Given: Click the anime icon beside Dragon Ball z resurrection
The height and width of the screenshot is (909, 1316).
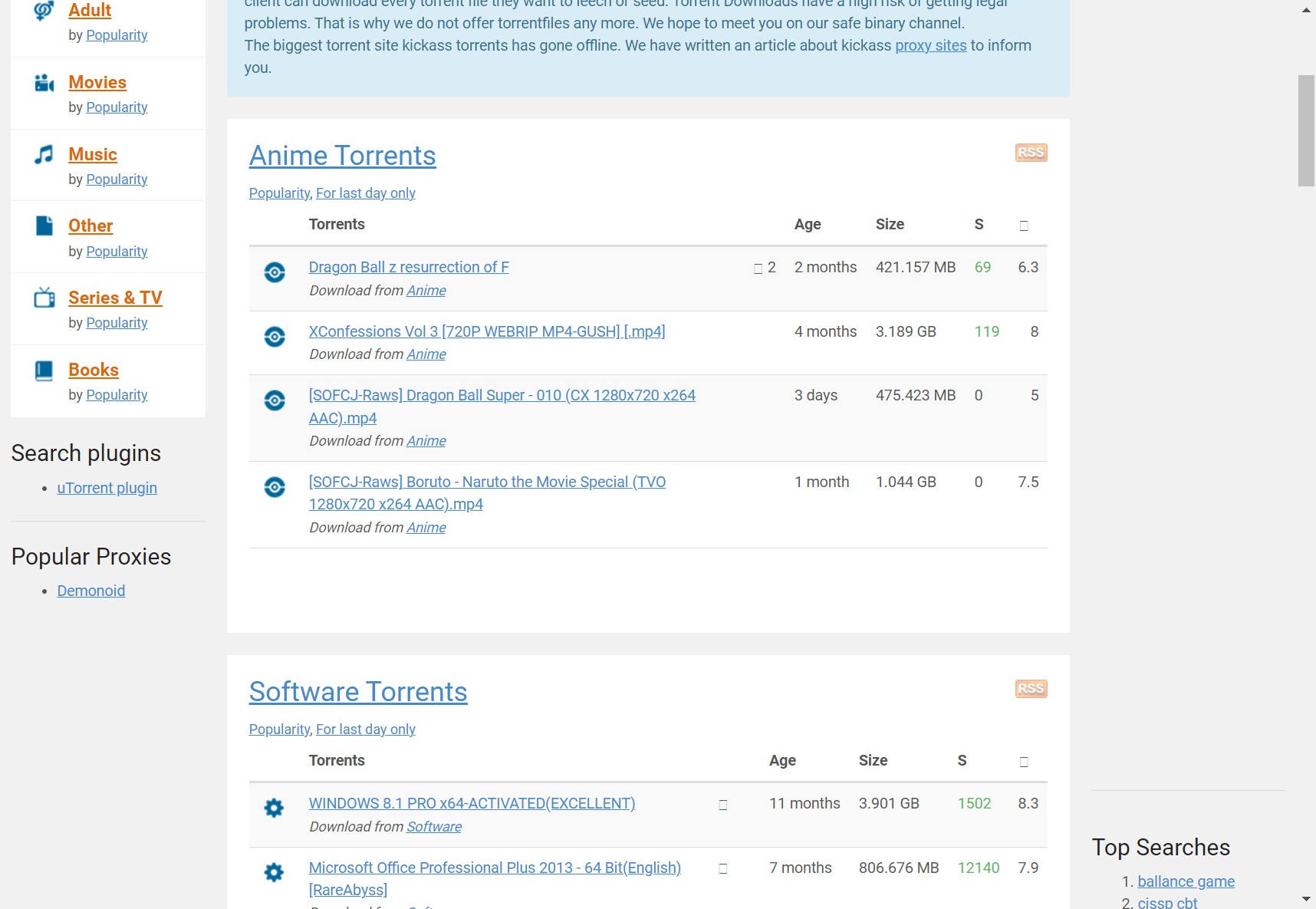Looking at the screenshot, I should [275, 272].
